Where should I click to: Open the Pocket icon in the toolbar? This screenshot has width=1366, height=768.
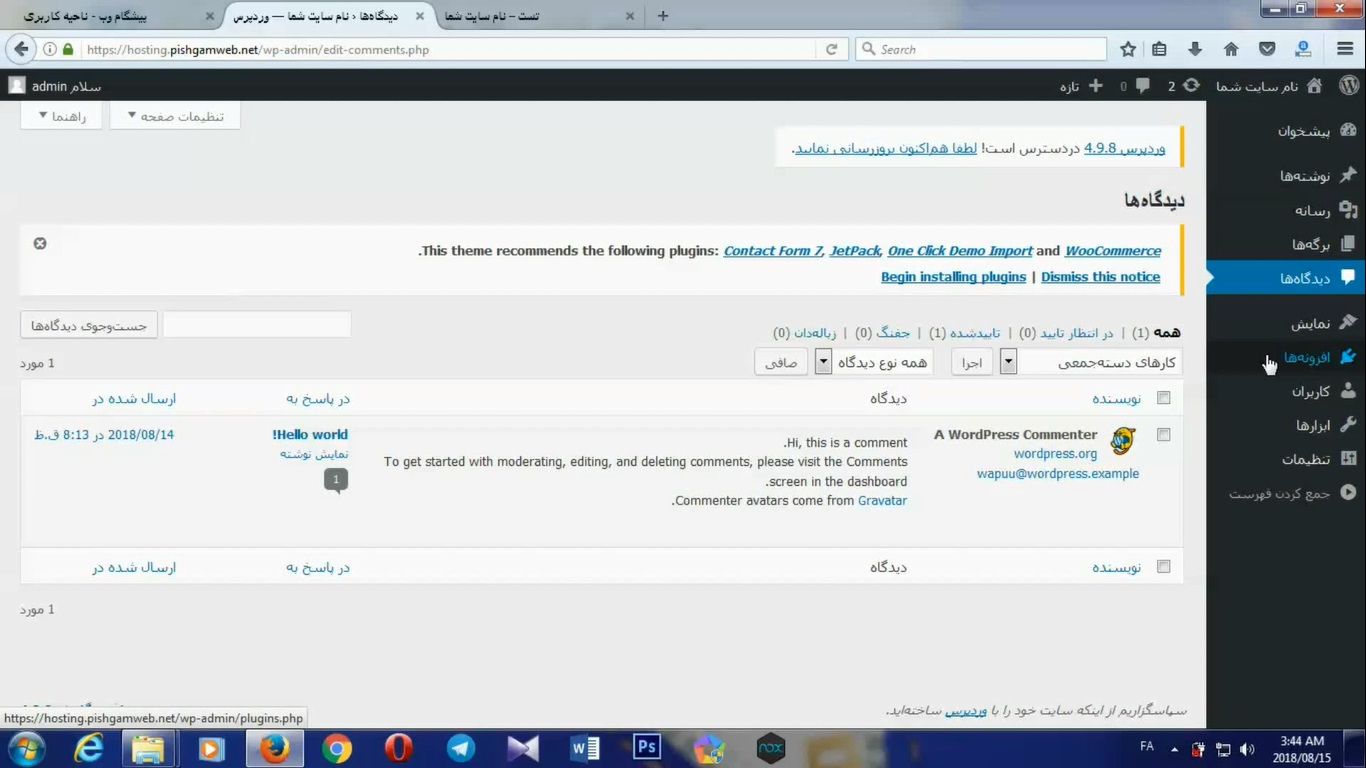coord(1267,49)
